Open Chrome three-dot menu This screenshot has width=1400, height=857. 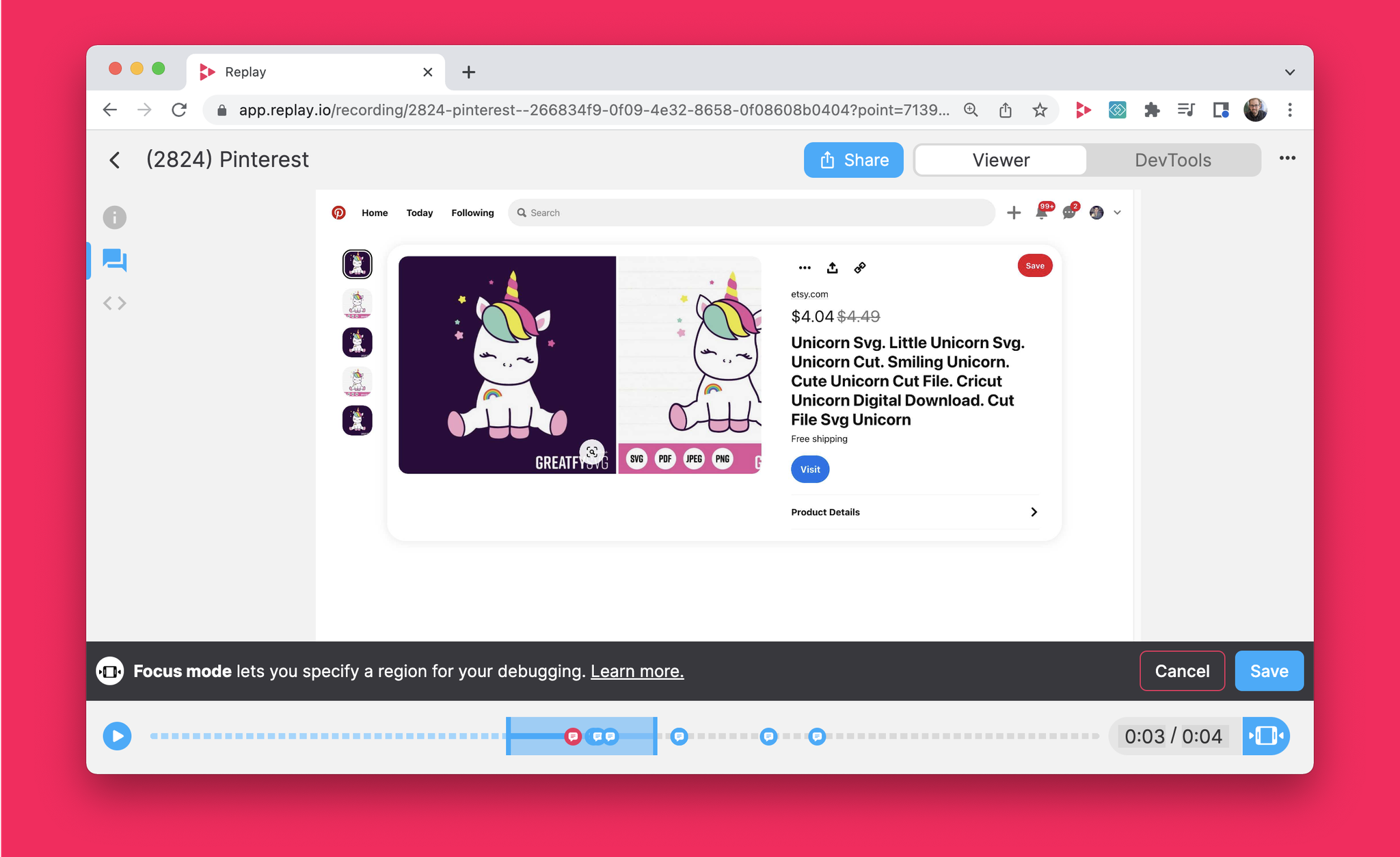pyautogui.click(x=1290, y=109)
